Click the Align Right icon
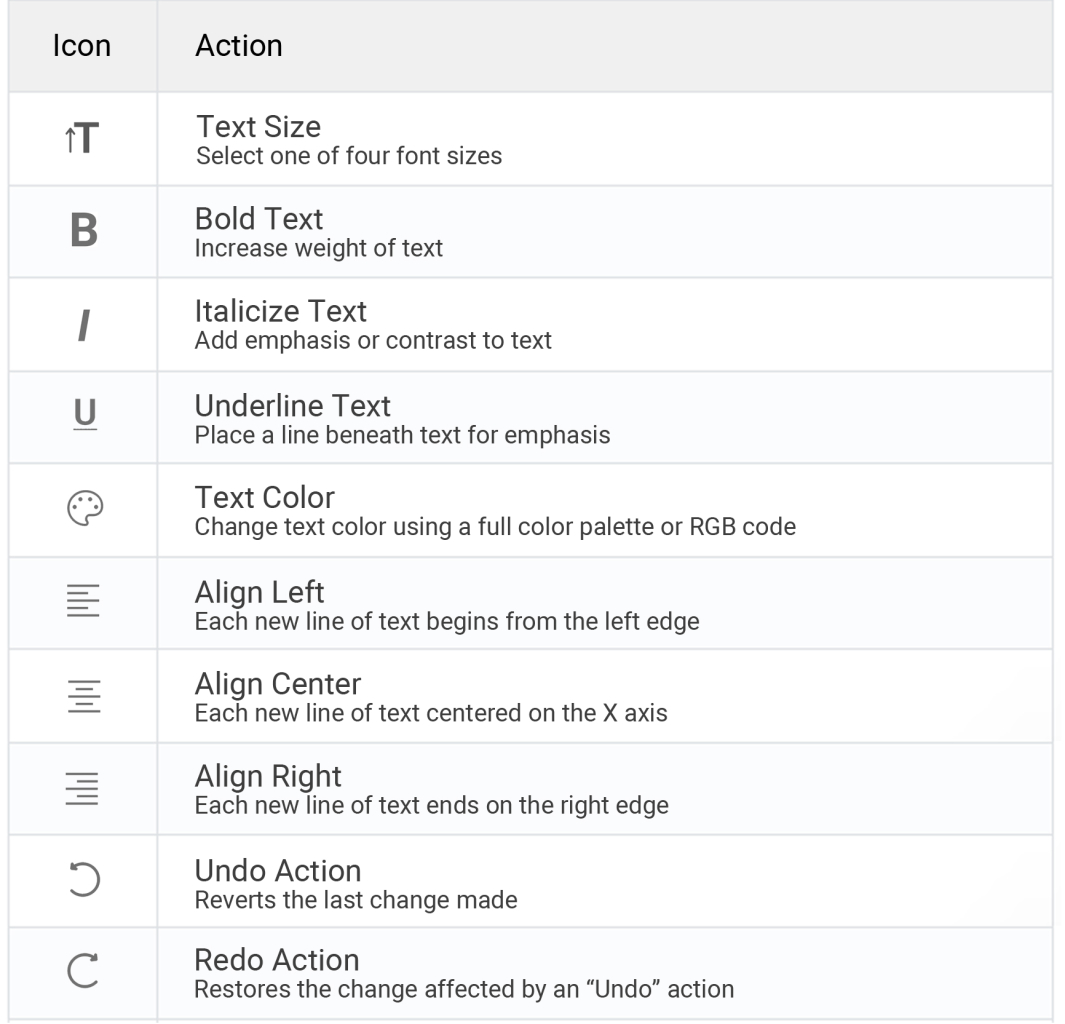1065x1024 pixels. (83, 789)
